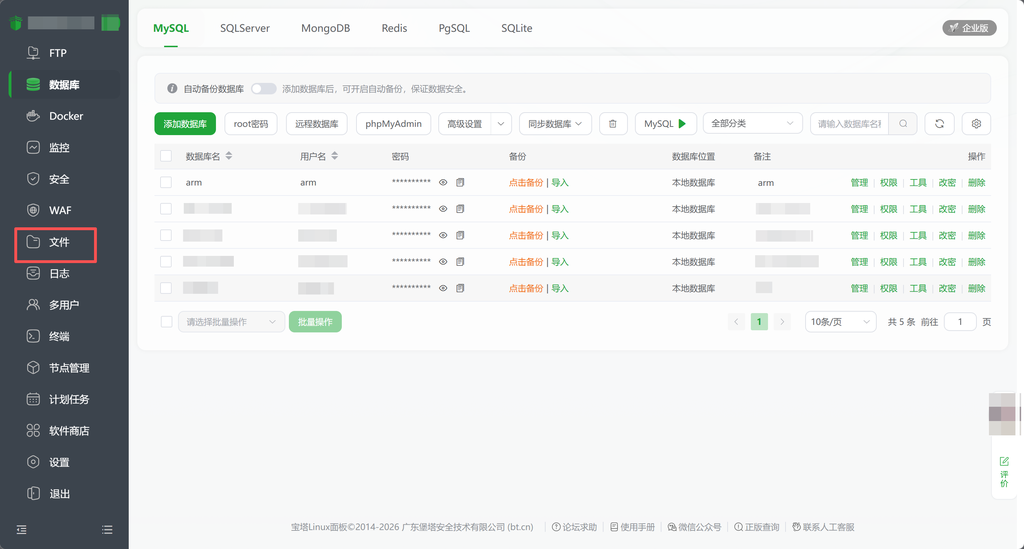Click the root密码 button
Viewport: 1024px width, 549px height.
click(251, 123)
